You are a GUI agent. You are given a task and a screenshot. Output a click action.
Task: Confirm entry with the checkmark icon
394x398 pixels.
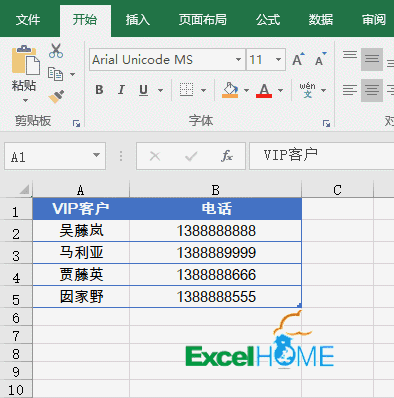click(191, 156)
